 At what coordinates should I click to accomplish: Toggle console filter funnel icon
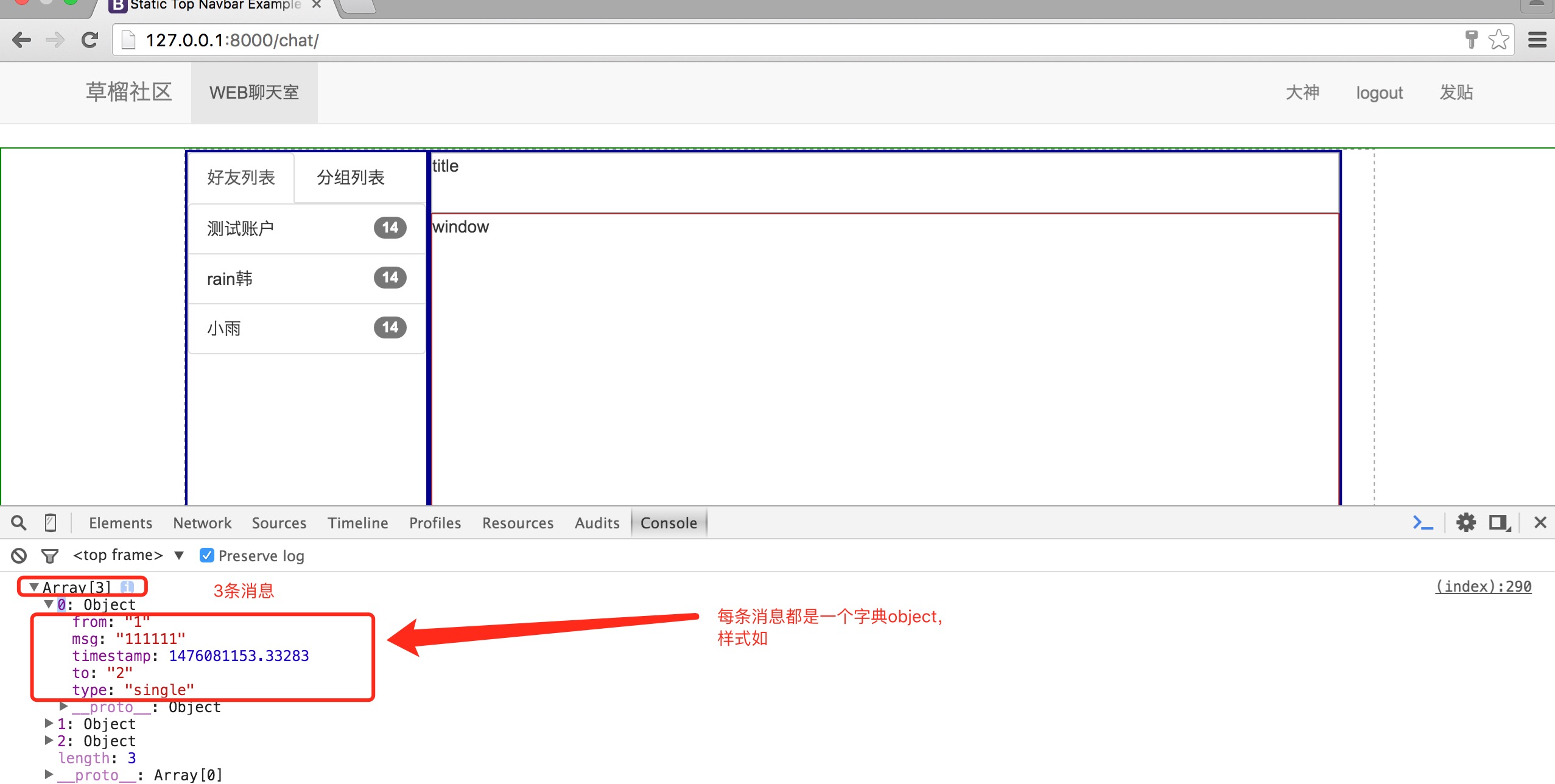click(x=49, y=556)
